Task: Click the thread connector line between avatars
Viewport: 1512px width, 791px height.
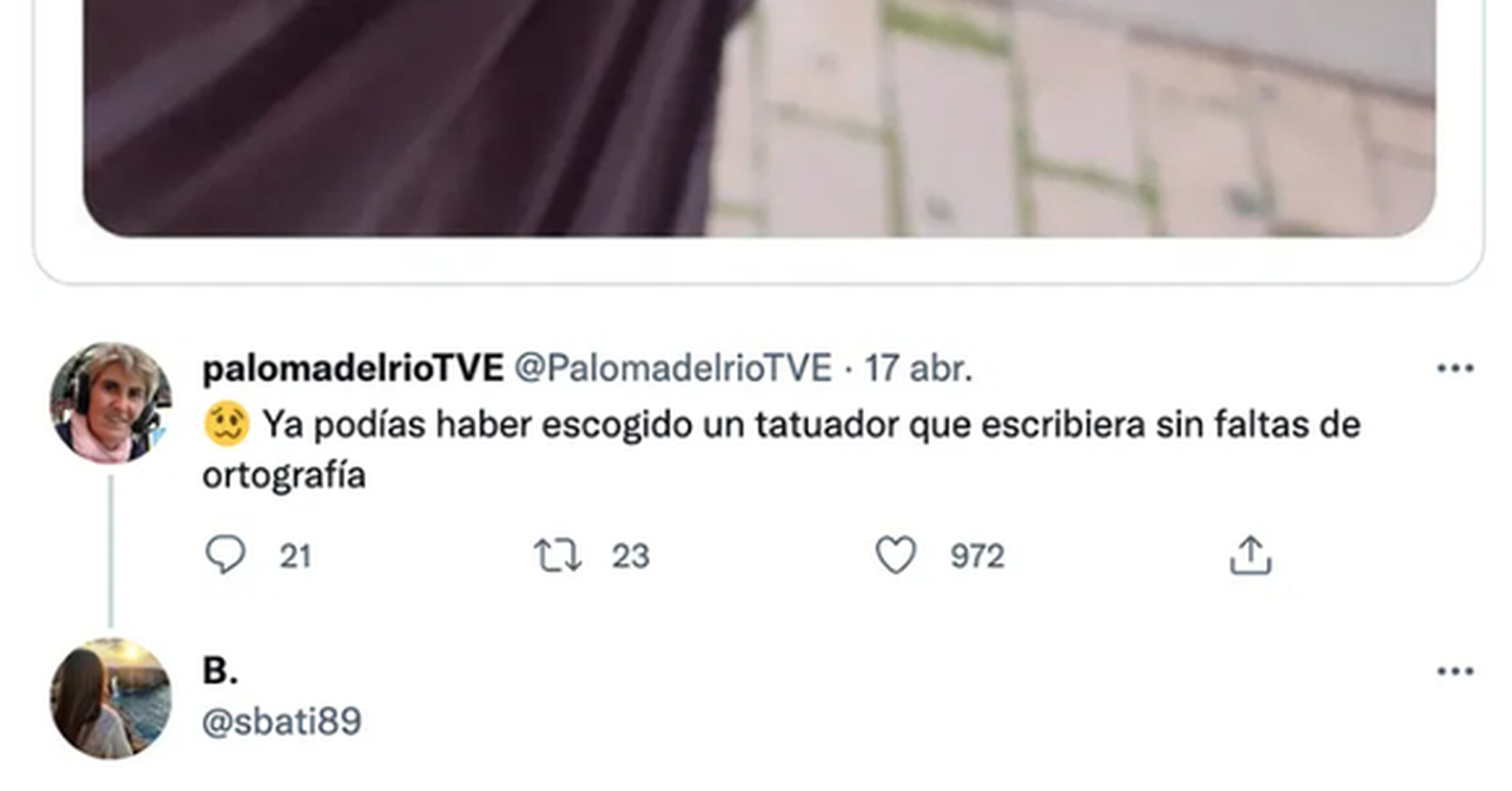Action: tap(111, 551)
